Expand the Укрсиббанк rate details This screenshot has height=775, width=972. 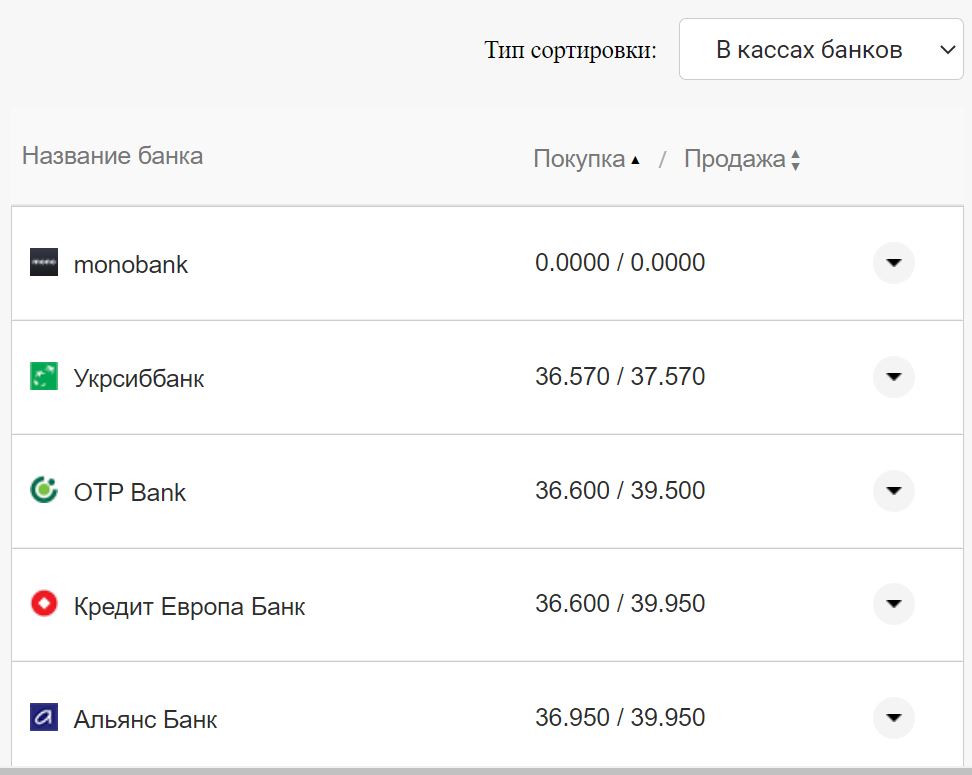click(893, 377)
